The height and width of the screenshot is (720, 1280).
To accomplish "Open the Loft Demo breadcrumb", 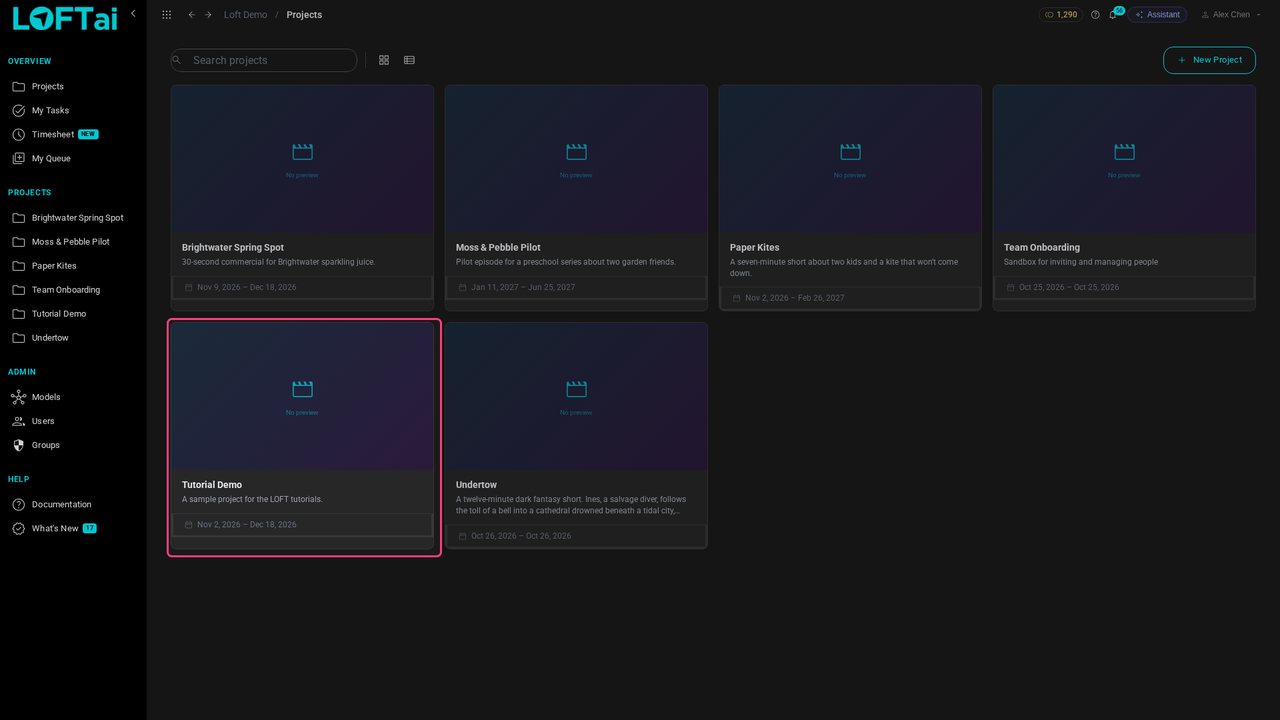I will 245,15.
